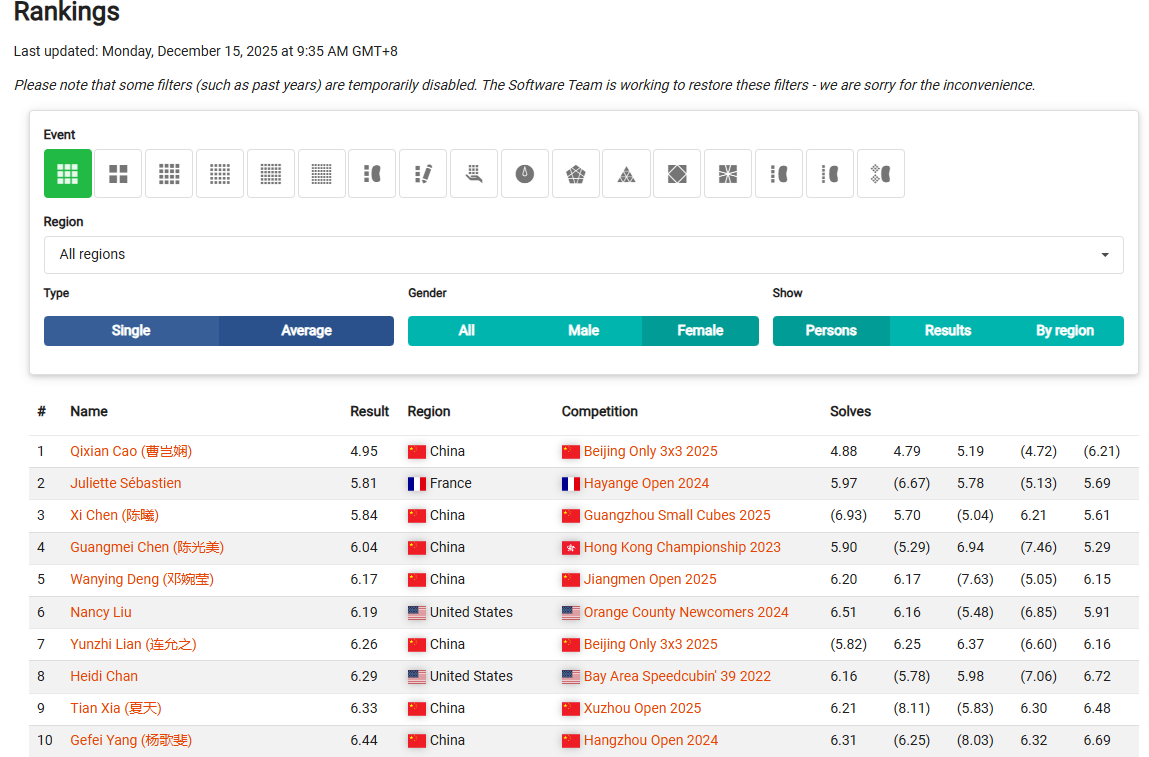The width and height of the screenshot is (1149, 757).
Task: Set gender filter to Female
Action: (701, 331)
